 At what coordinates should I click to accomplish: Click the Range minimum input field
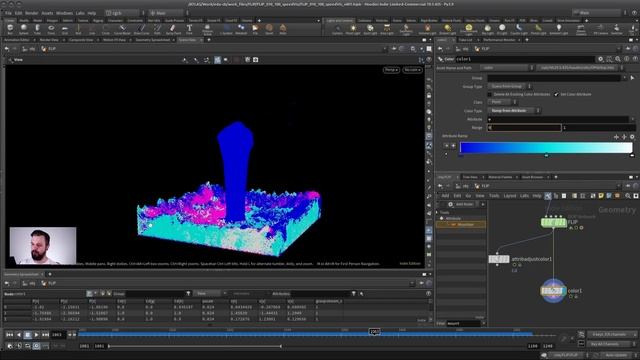(524, 128)
